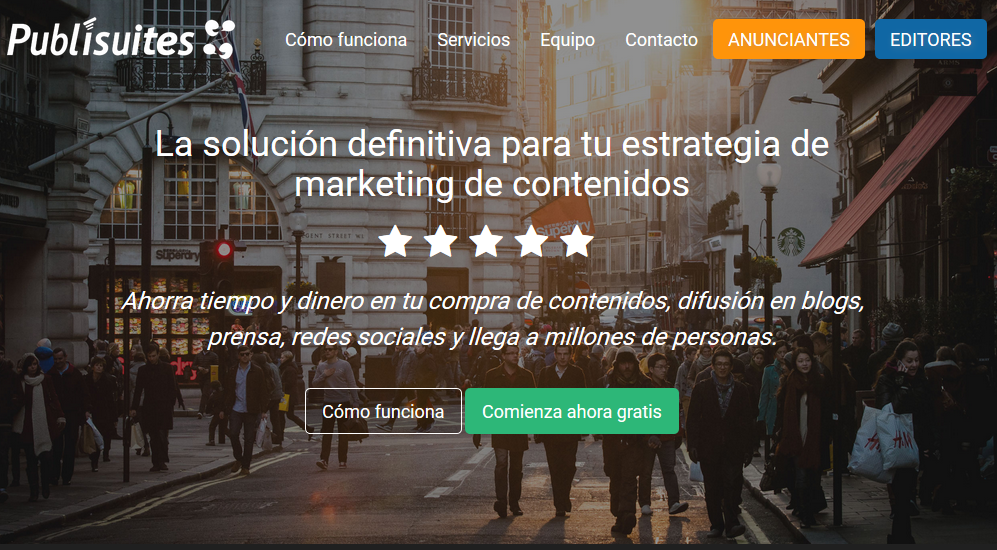
Task: Click the fifth and last star
Action: pos(577,242)
